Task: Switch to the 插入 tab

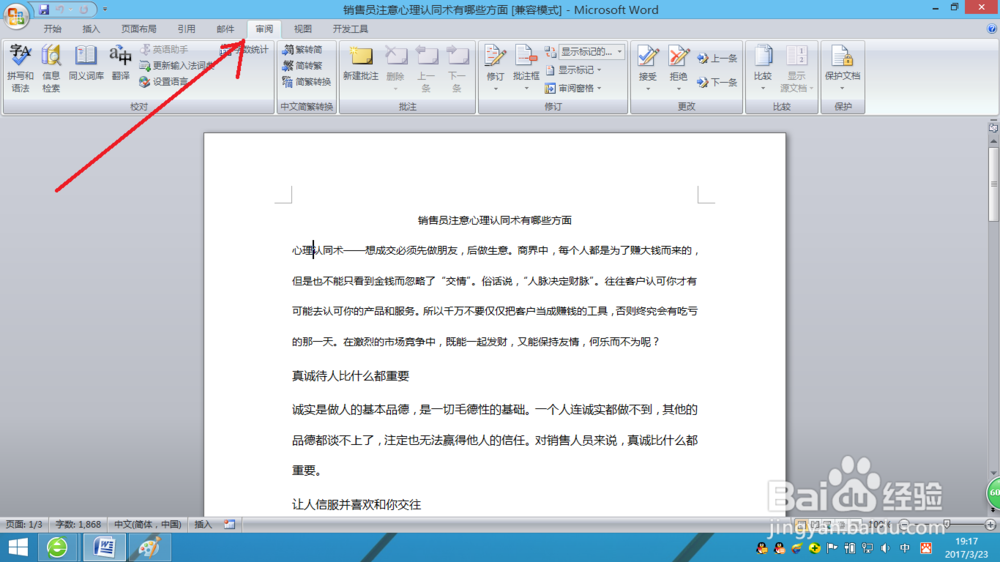Action: (91, 29)
